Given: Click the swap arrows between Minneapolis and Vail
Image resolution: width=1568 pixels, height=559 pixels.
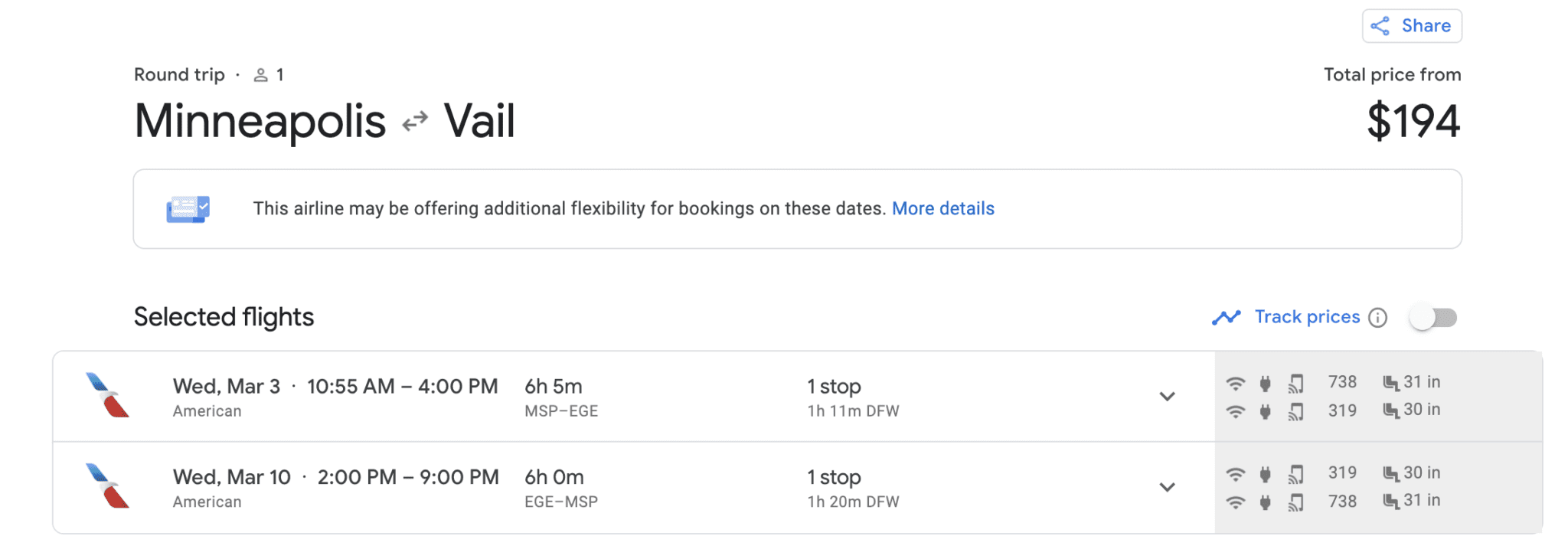Looking at the screenshot, I should [414, 120].
